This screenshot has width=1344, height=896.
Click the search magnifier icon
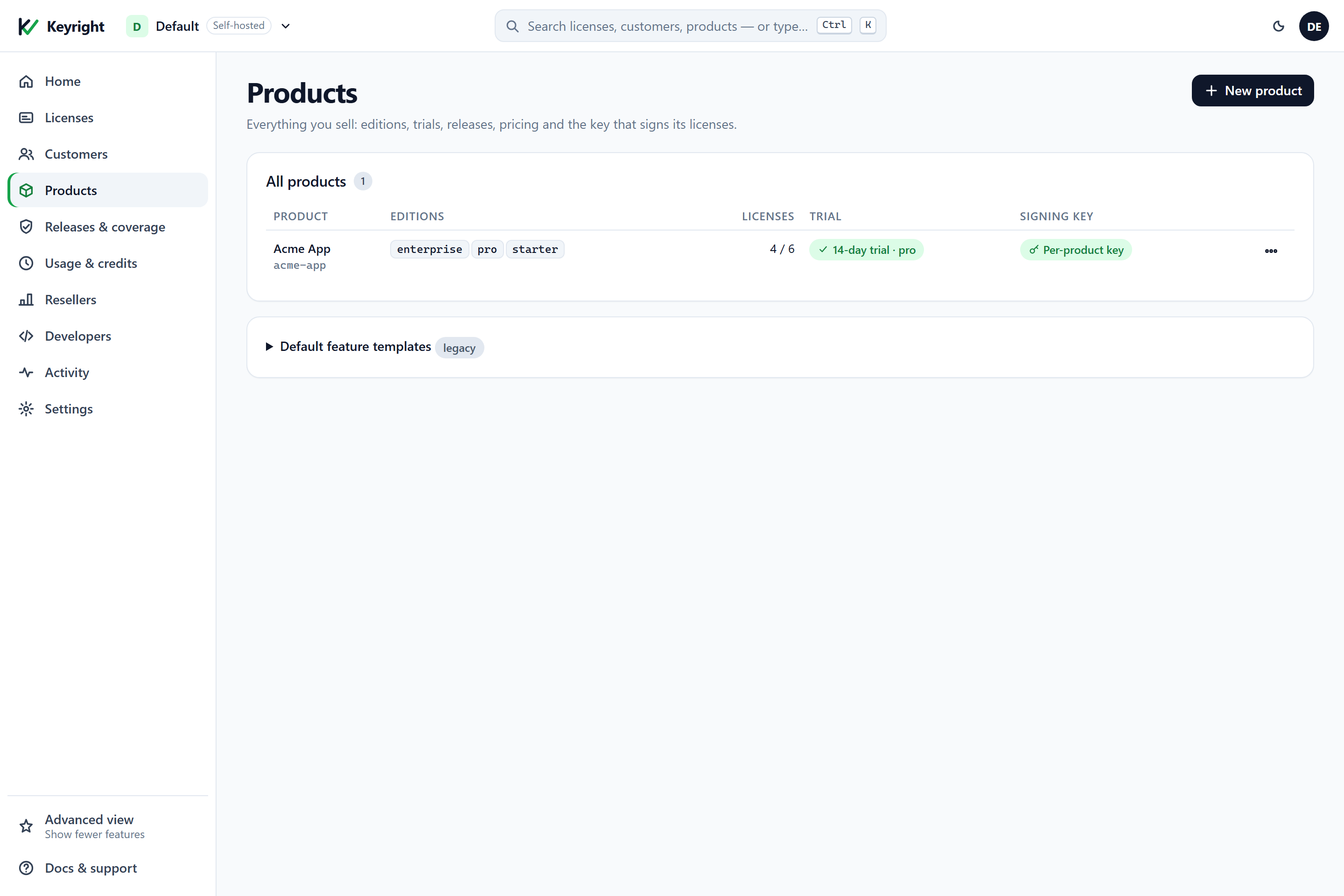point(512,26)
